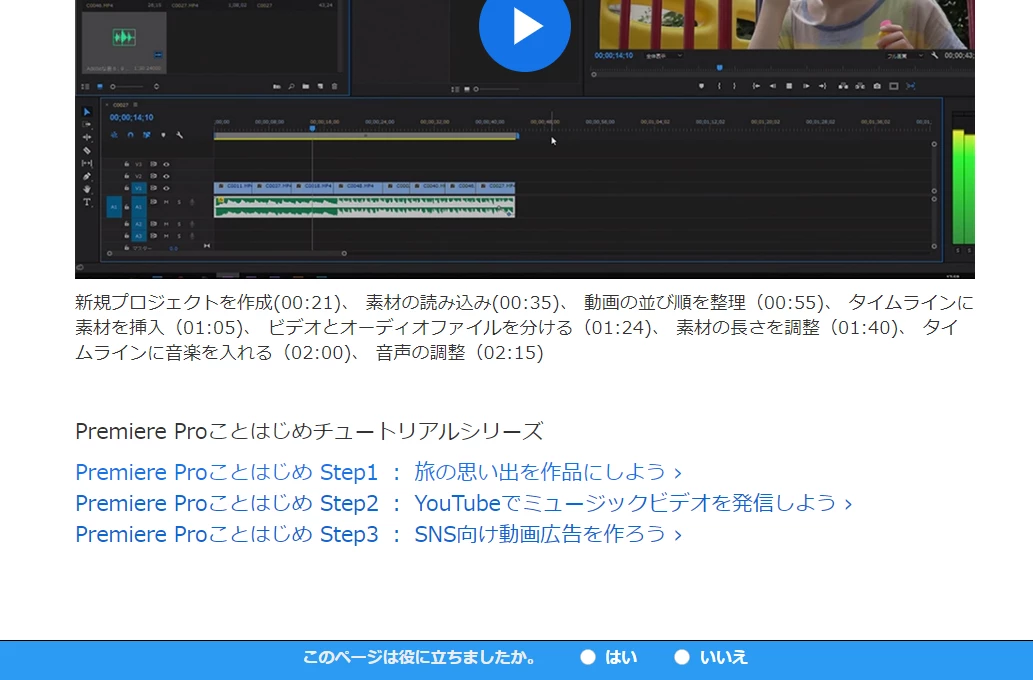This screenshot has height=680, width=1033.
Task: Click the text 音声の調整（02:15)
Action: [x=459, y=353]
